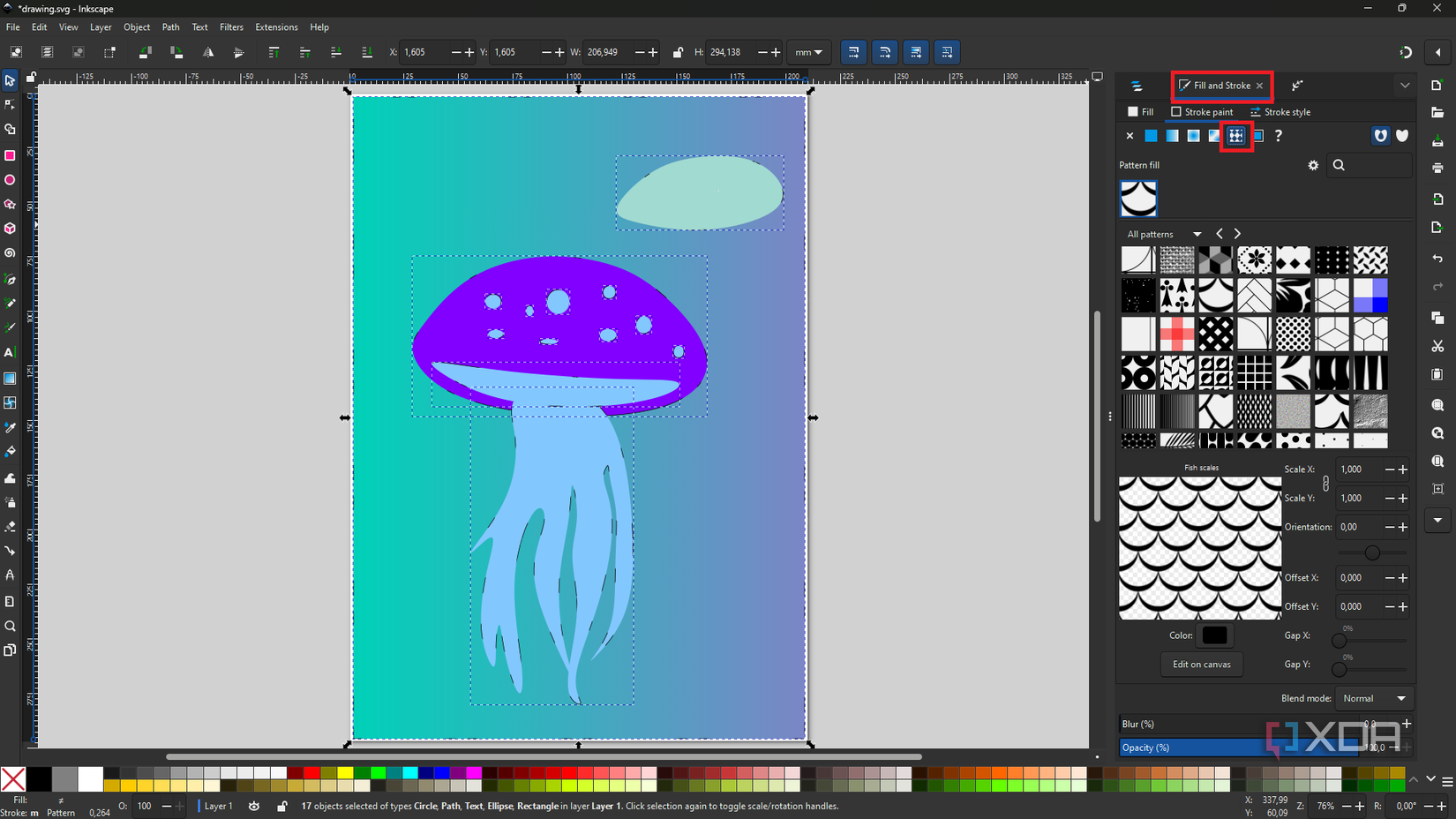Open the Filters menu

pyautogui.click(x=231, y=27)
